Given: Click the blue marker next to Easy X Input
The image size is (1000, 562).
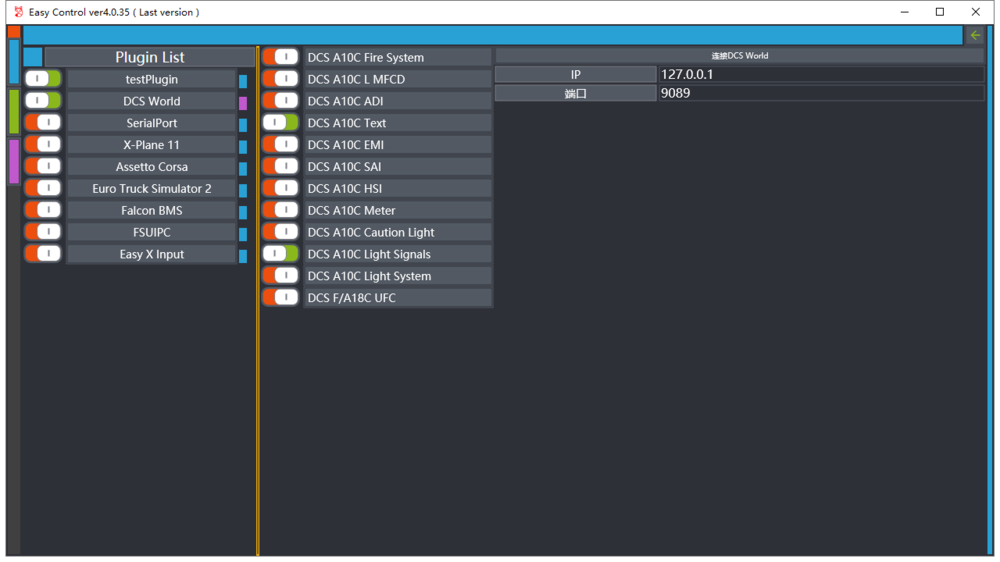Looking at the screenshot, I should point(243,256).
